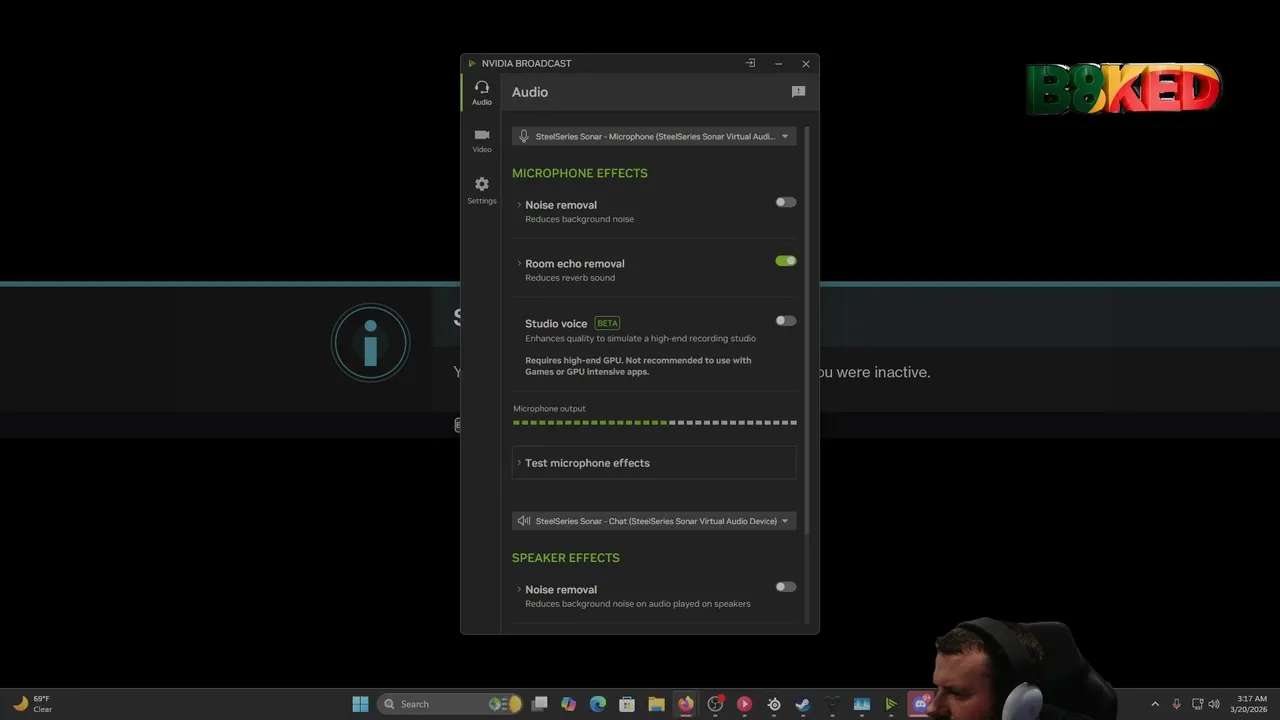Screen dimensions: 1280x720
Task: Click the 'Microphone output' label
Action: (549, 409)
